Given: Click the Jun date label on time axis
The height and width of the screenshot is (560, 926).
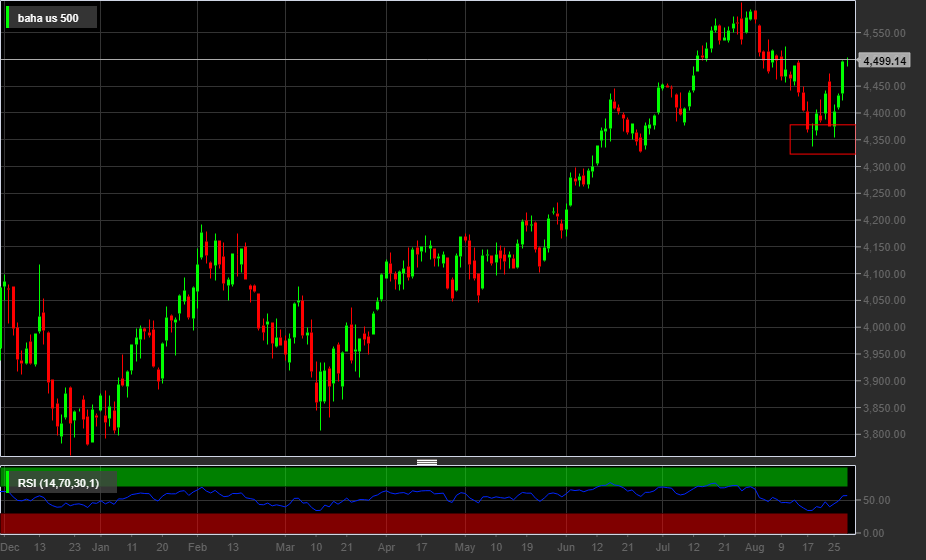Looking at the screenshot, I should coord(566,548).
